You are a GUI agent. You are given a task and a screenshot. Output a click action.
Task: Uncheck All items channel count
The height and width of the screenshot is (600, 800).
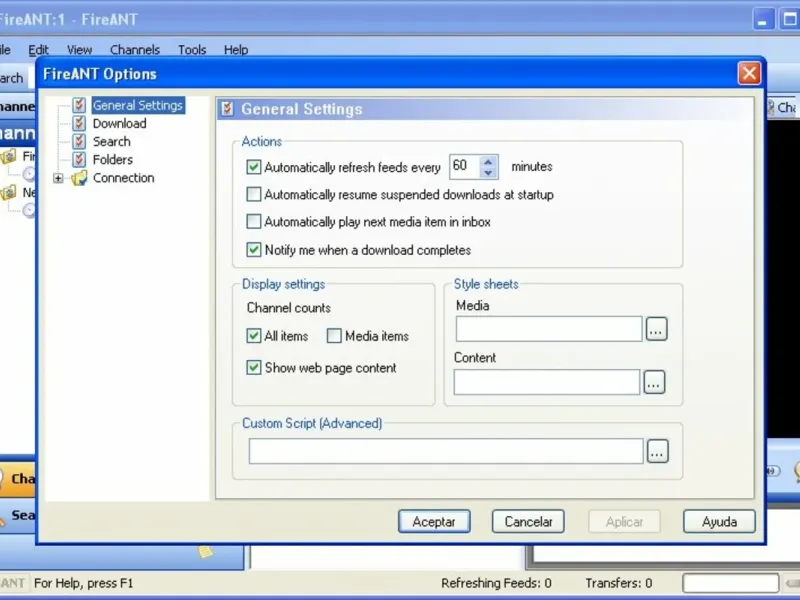click(254, 336)
